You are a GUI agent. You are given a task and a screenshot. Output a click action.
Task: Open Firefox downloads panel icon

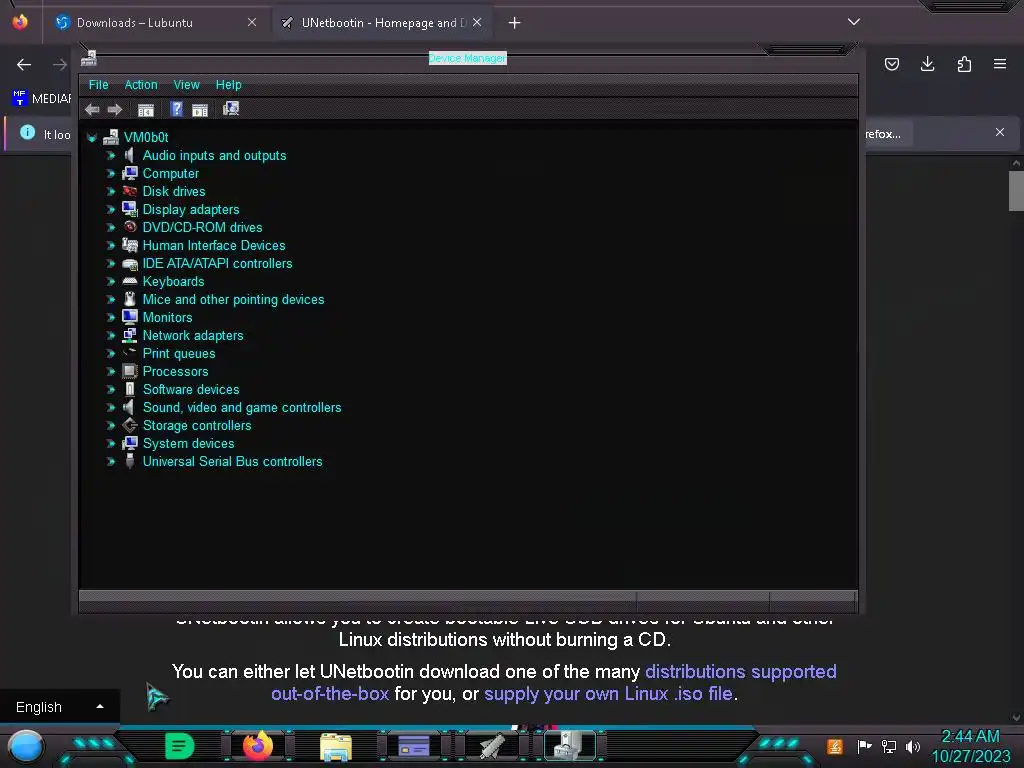point(927,64)
